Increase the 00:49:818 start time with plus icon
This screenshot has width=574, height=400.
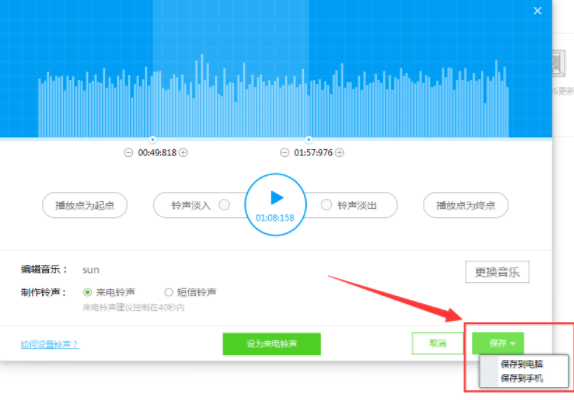coord(183,152)
